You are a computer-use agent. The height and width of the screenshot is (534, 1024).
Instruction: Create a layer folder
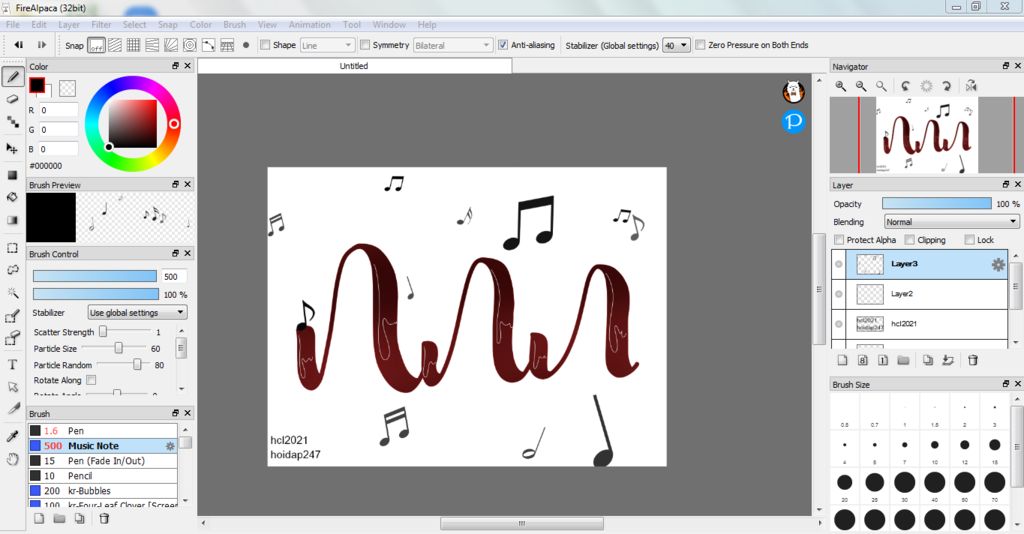[x=903, y=360]
